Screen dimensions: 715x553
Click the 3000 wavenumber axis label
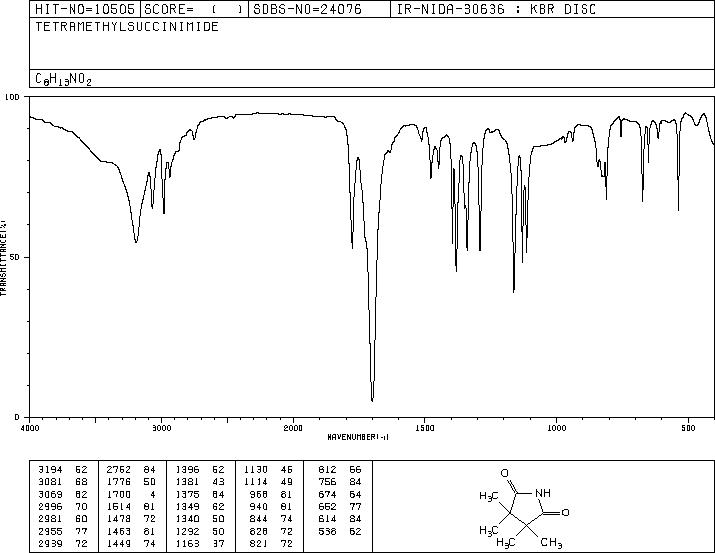pyautogui.click(x=161, y=428)
